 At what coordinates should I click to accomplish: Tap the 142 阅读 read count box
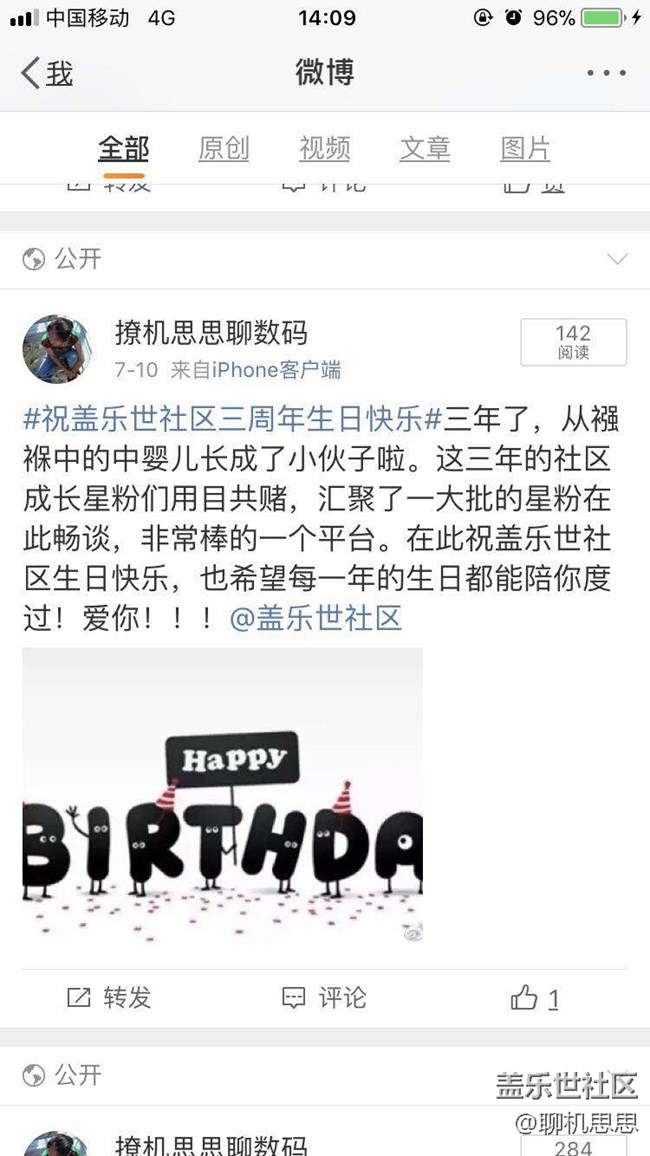click(573, 342)
